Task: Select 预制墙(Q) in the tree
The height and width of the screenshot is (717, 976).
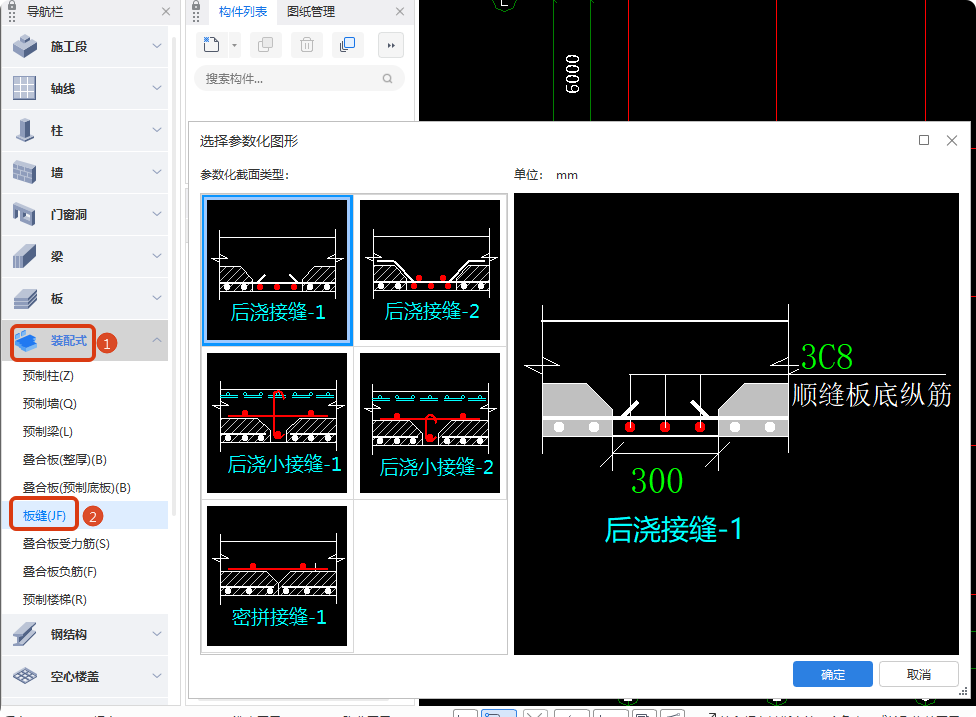Action: pyautogui.click(x=50, y=403)
